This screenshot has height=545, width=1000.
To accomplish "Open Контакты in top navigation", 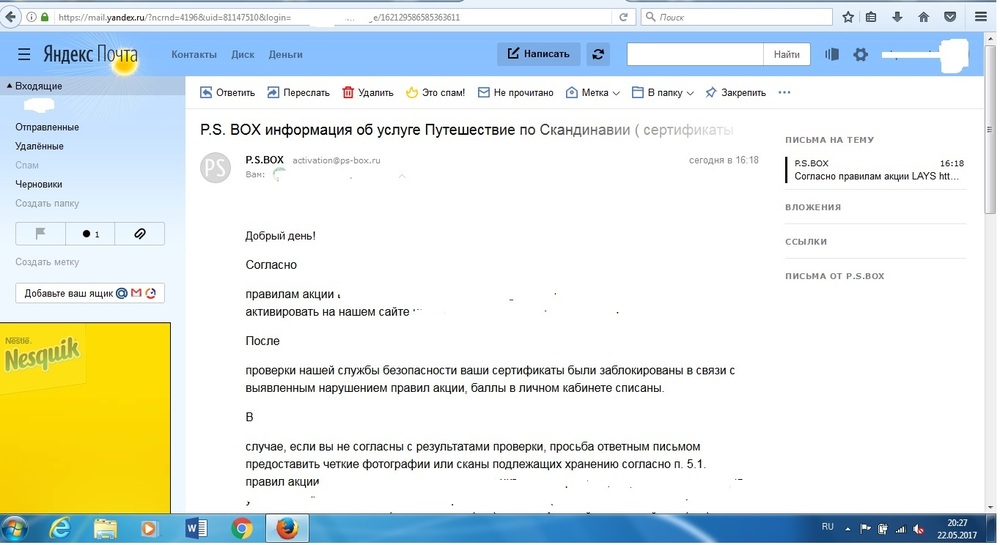I will click(x=194, y=54).
